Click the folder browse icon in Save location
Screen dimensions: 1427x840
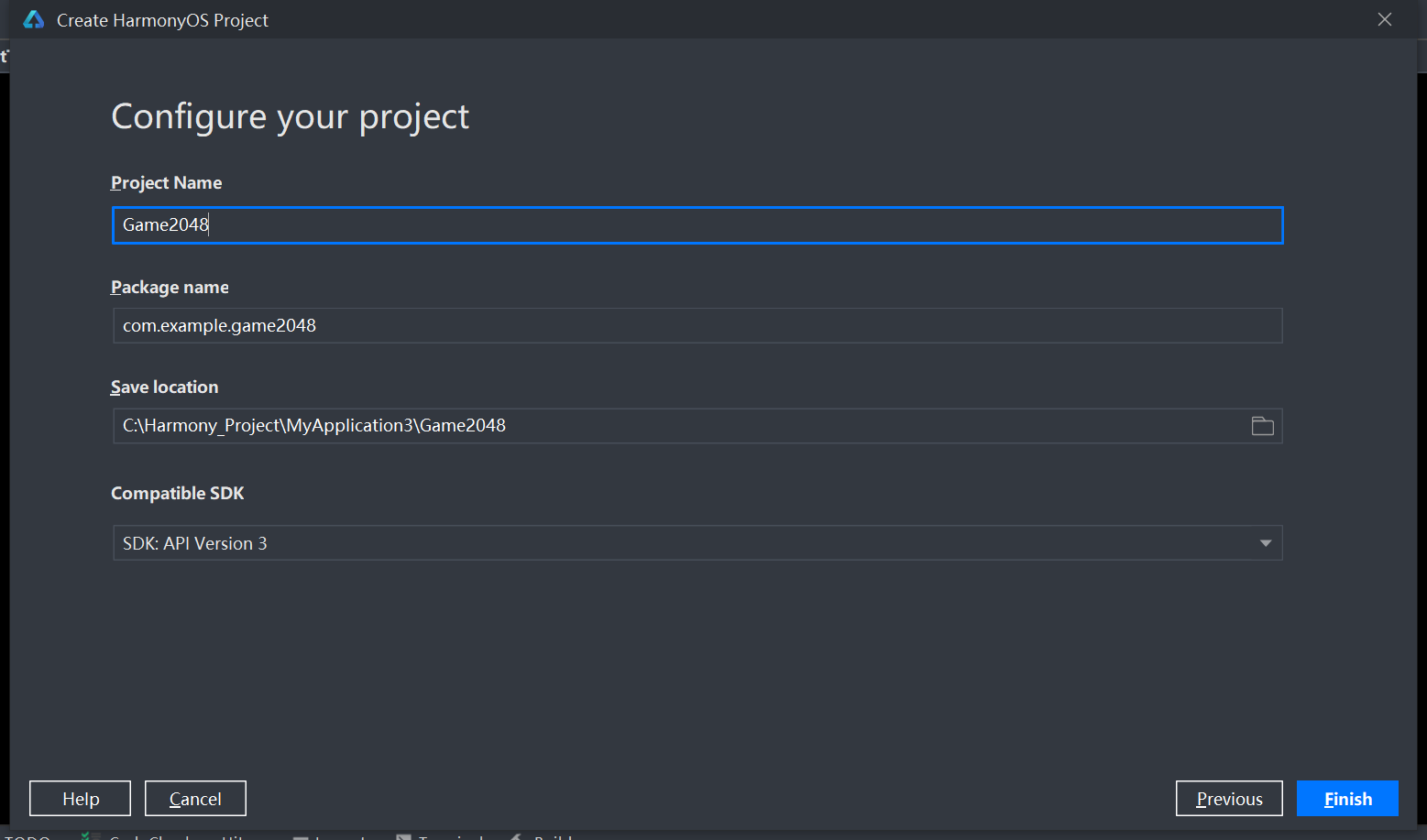point(1262,426)
